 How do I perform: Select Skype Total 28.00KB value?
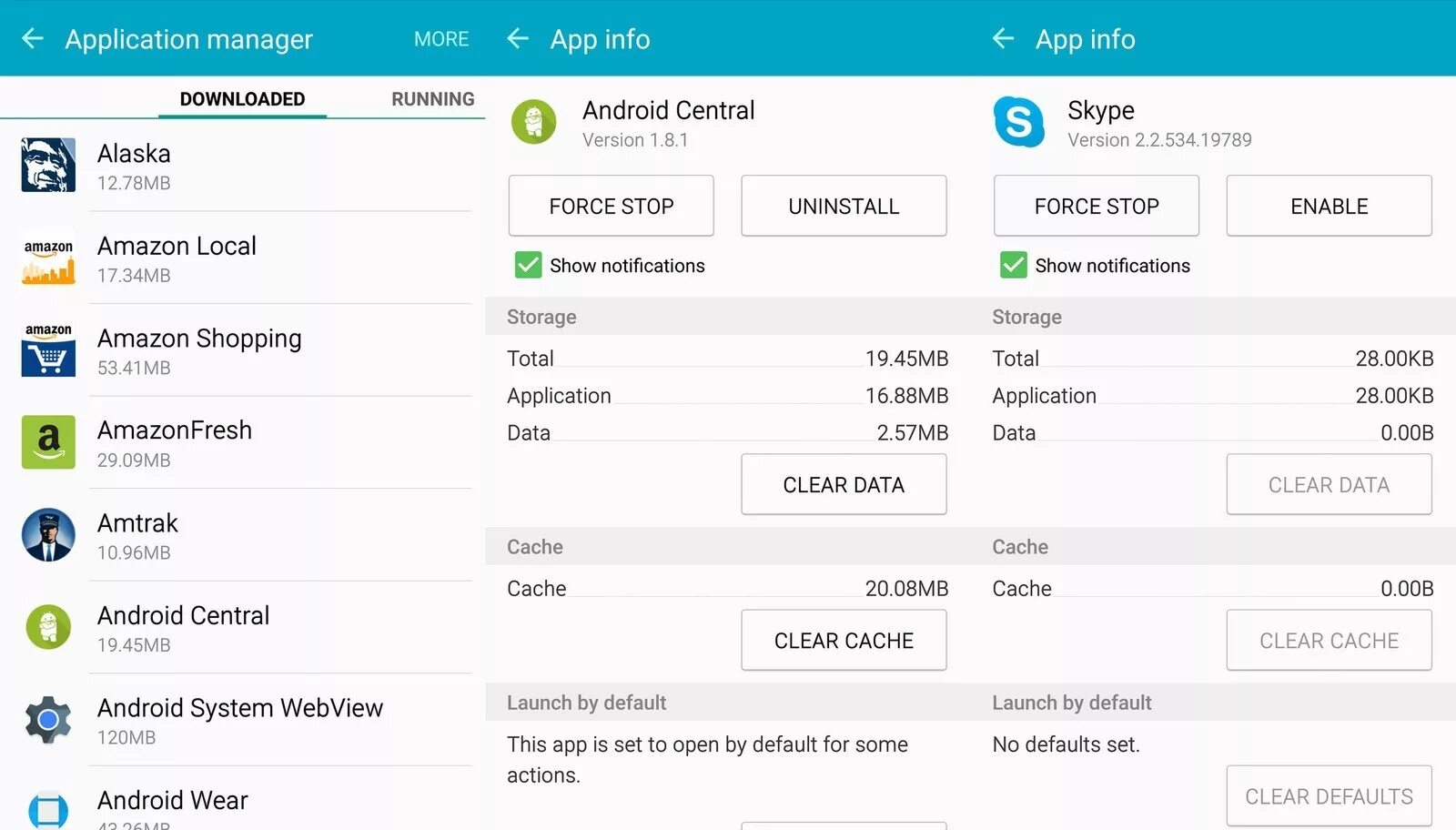(x=1394, y=359)
